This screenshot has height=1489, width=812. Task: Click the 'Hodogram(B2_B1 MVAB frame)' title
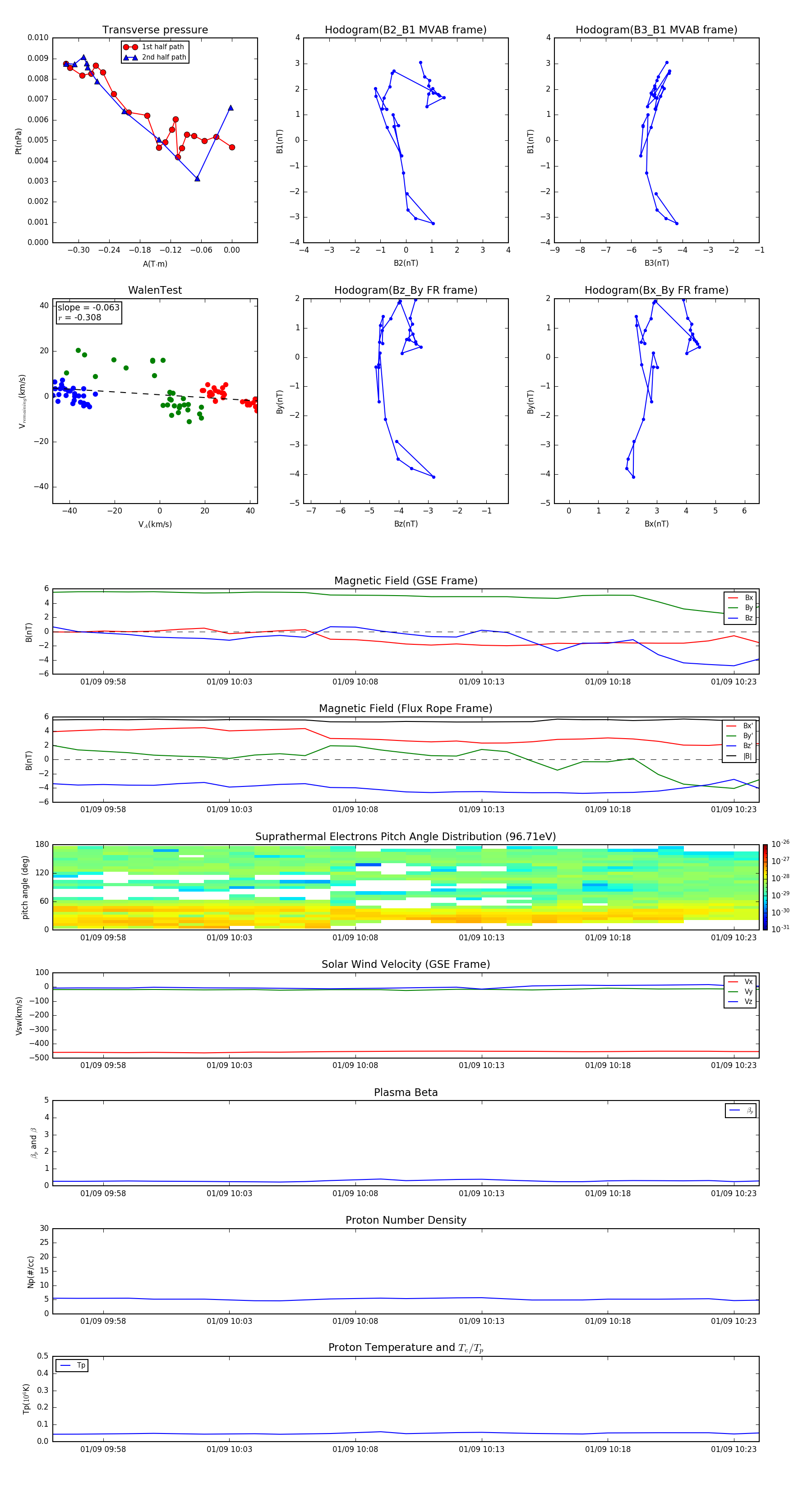click(406, 29)
